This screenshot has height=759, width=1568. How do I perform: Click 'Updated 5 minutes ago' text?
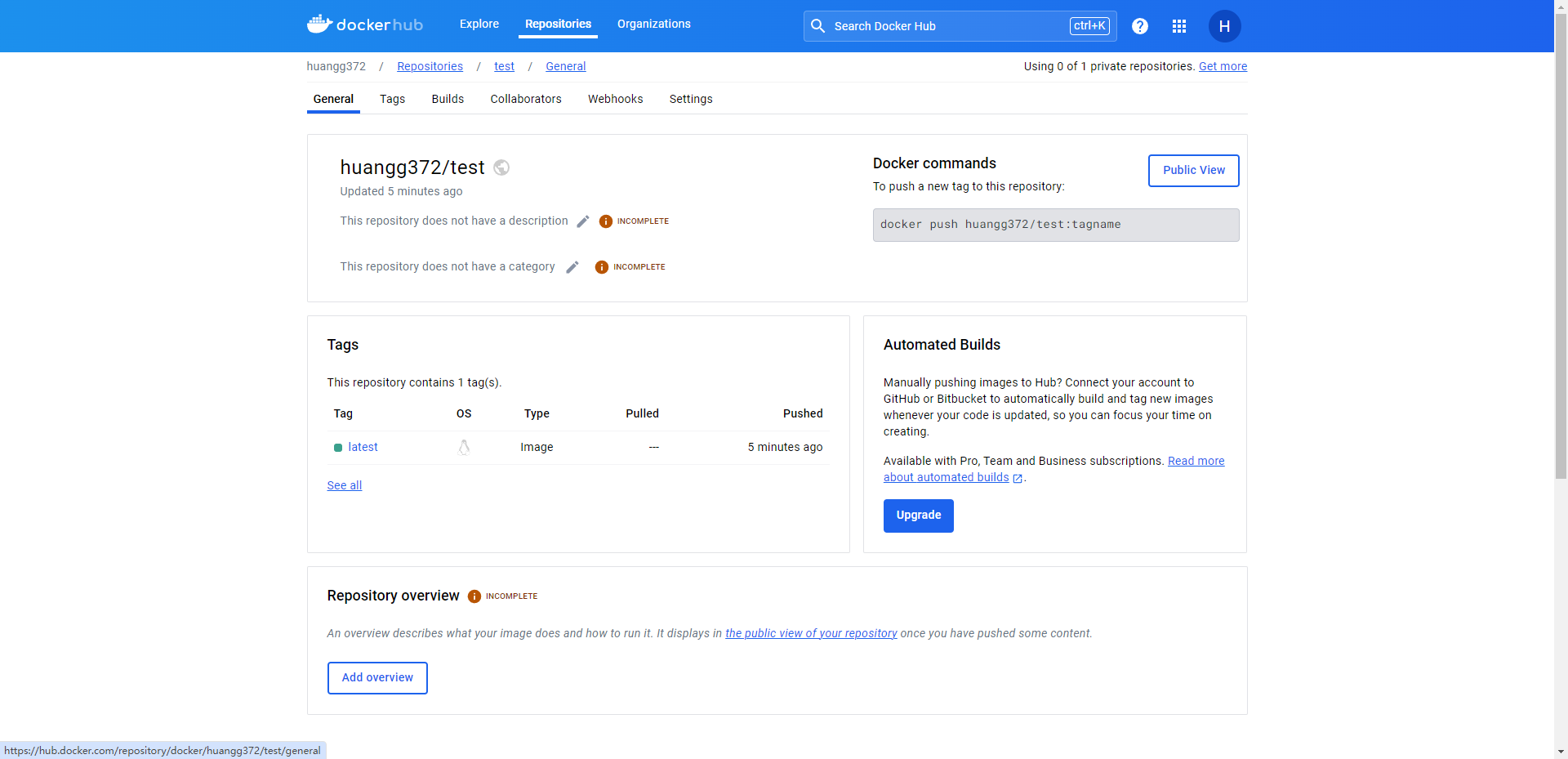pos(401,191)
